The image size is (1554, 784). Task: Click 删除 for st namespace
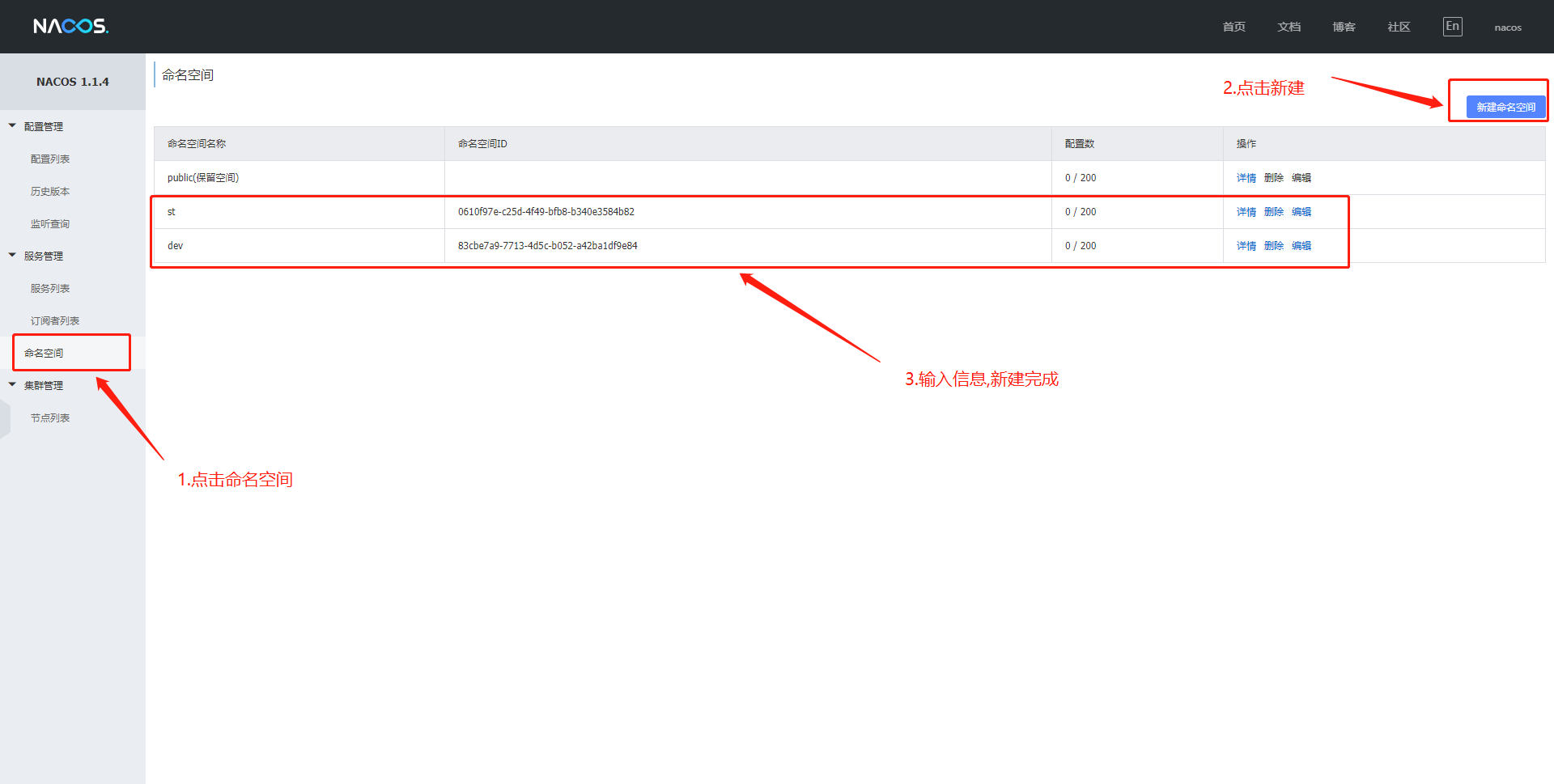click(1274, 212)
